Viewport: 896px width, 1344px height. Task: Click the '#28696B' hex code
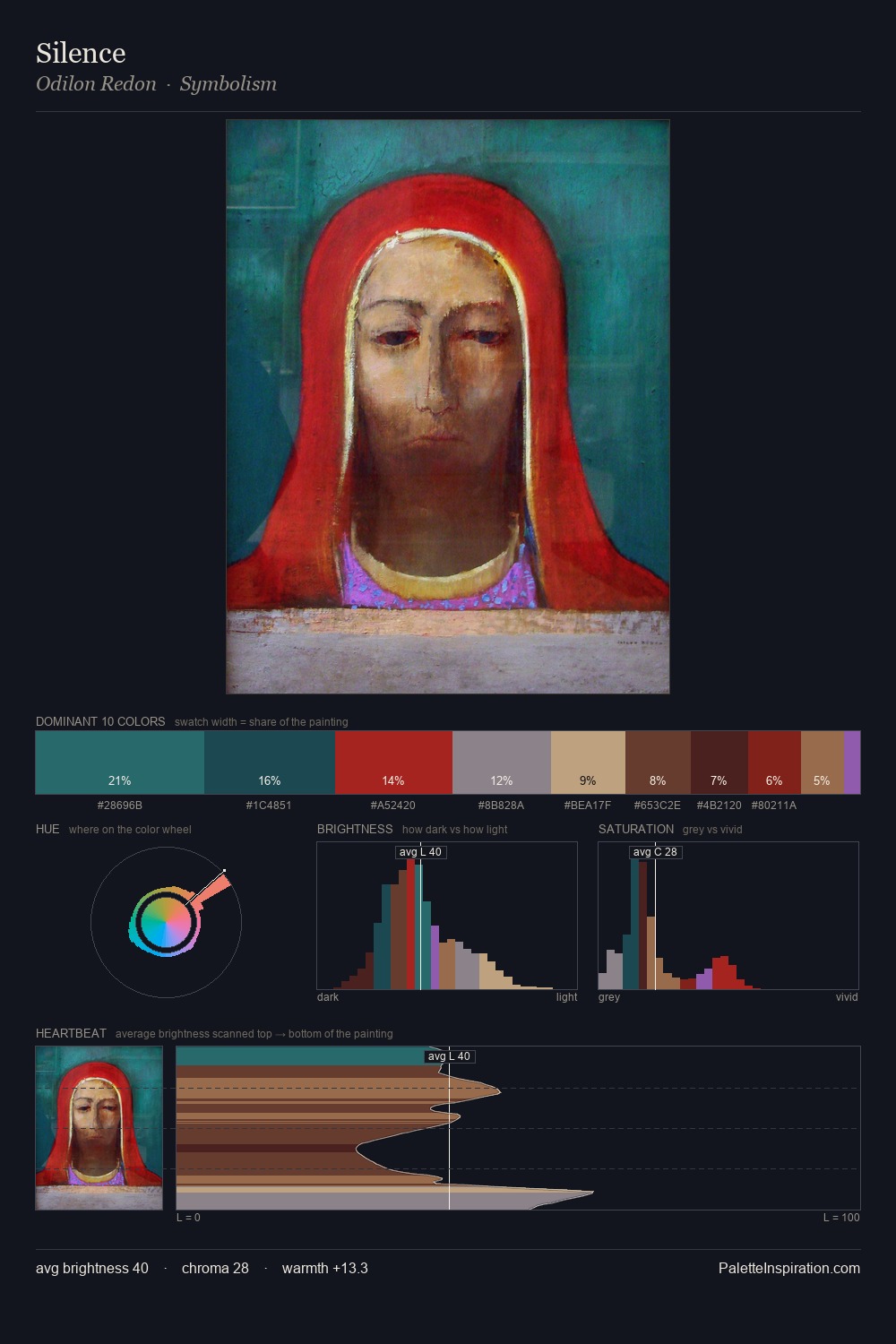click(120, 806)
